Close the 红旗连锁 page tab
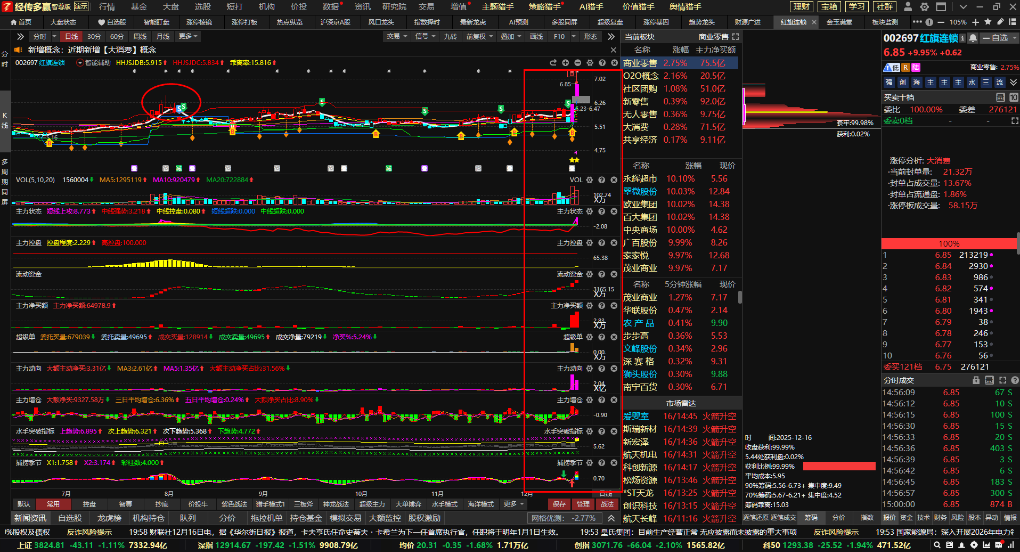1020x552 pixels. [x=814, y=21]
